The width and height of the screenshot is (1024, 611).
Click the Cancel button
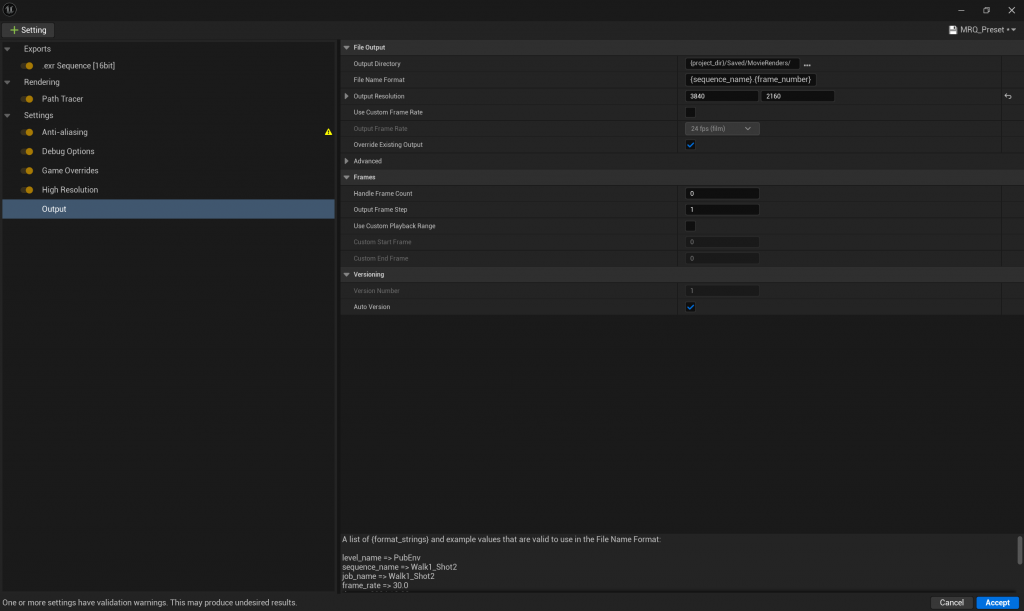click(x=952, y=603)
